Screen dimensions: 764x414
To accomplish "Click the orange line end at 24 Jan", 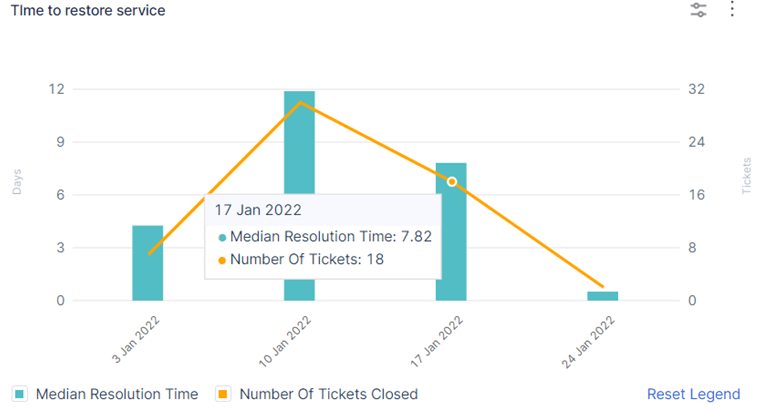I will [603, 287].
